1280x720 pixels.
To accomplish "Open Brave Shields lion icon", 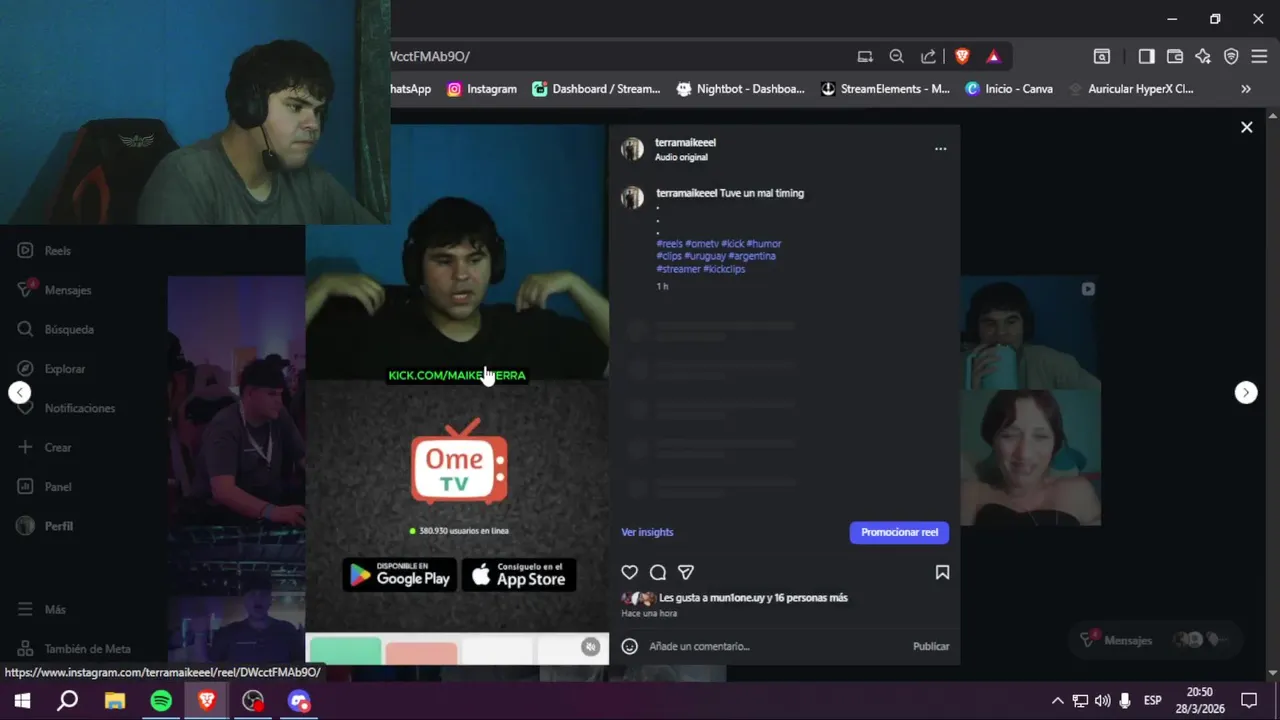I will coord(962,57).
